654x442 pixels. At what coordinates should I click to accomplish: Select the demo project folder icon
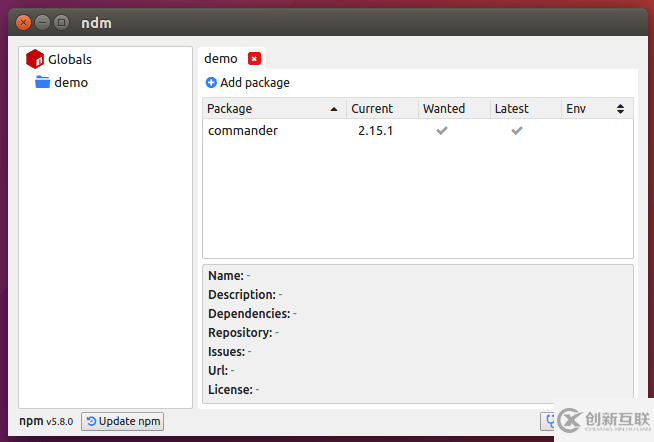(x=42, y=82)
